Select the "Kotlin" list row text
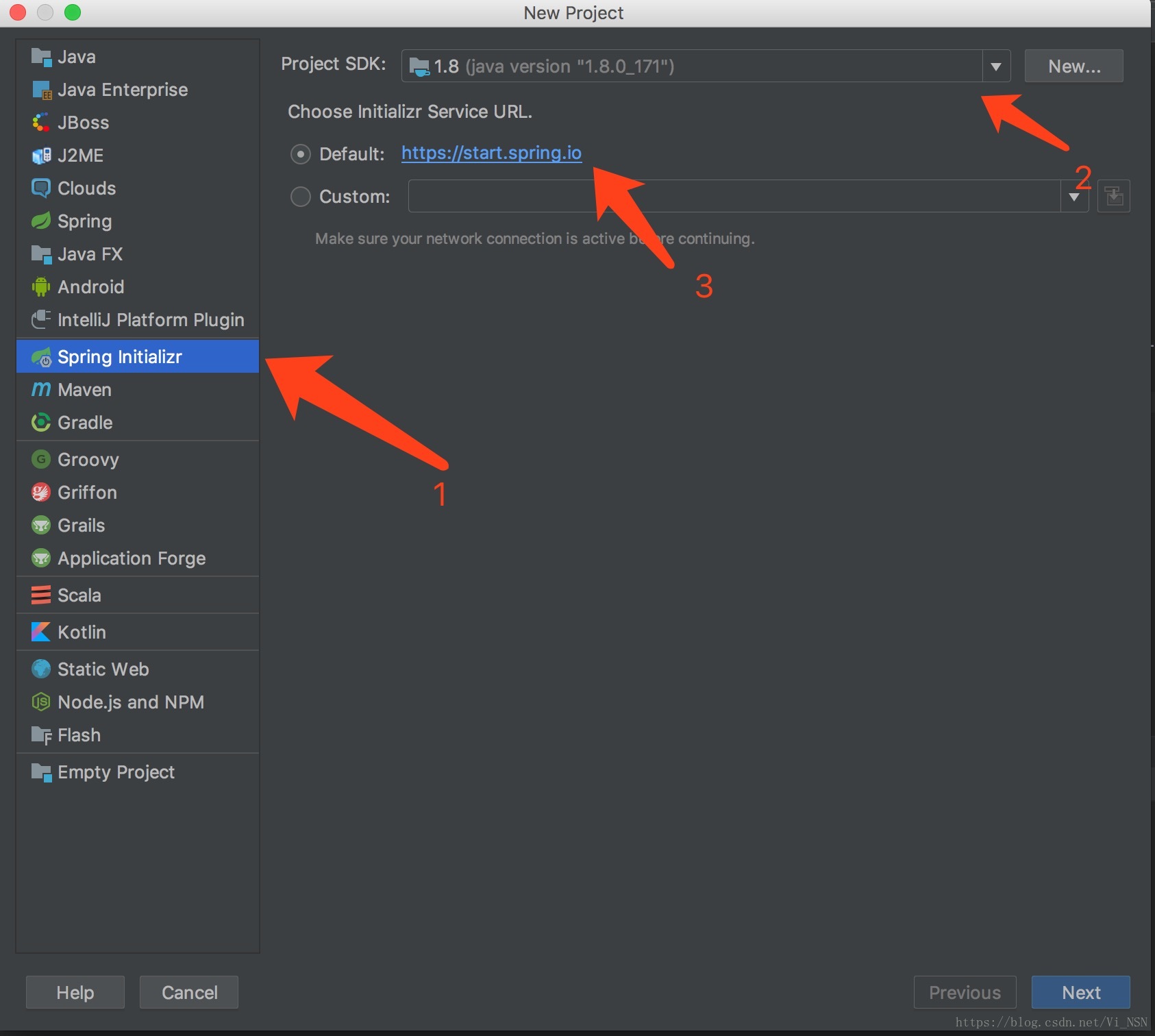Image resolution: width=1155 pixels, height=1036 pixels. (x=82, y=632)
